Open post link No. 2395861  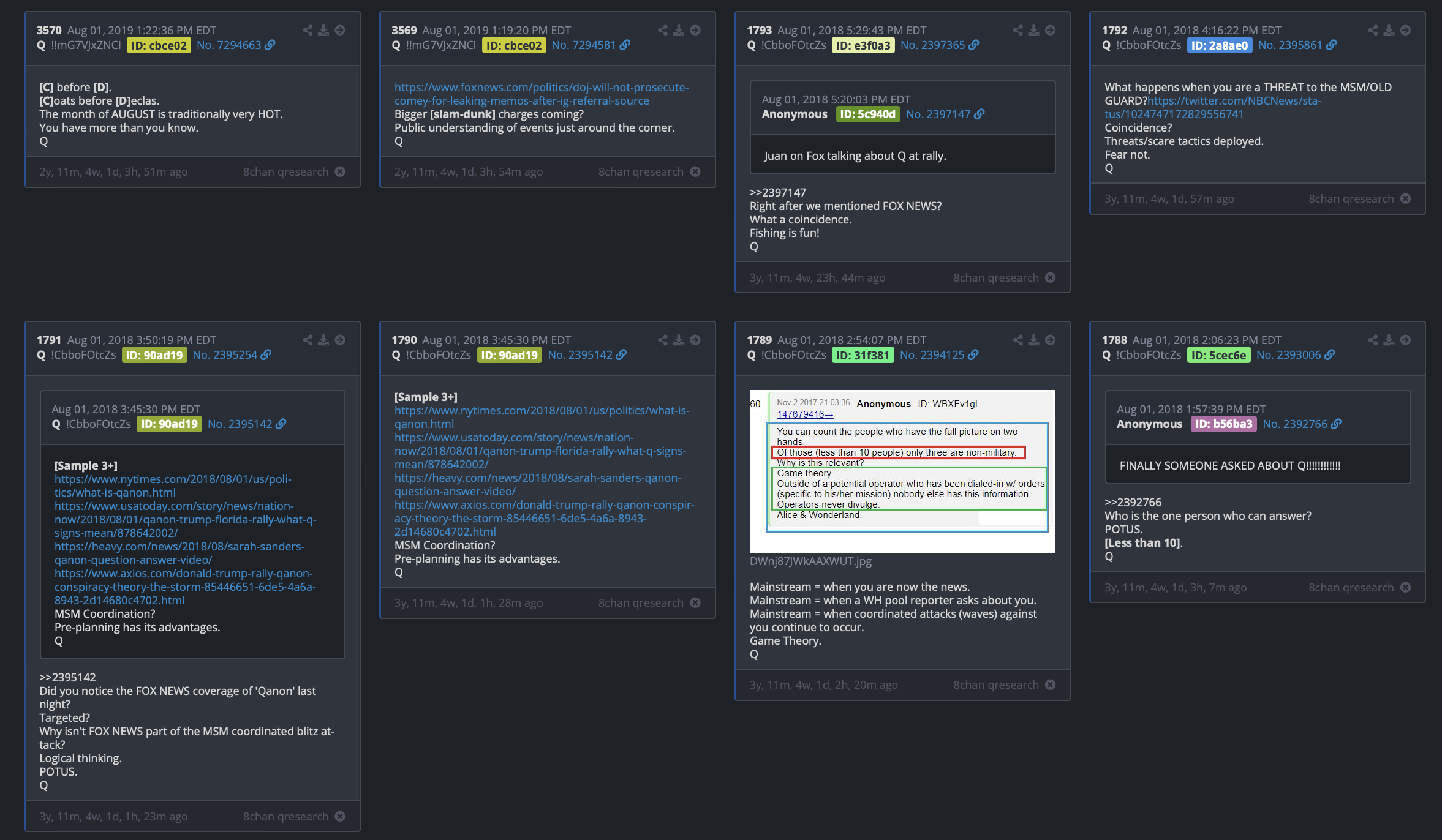click(x=1297, y=45)
